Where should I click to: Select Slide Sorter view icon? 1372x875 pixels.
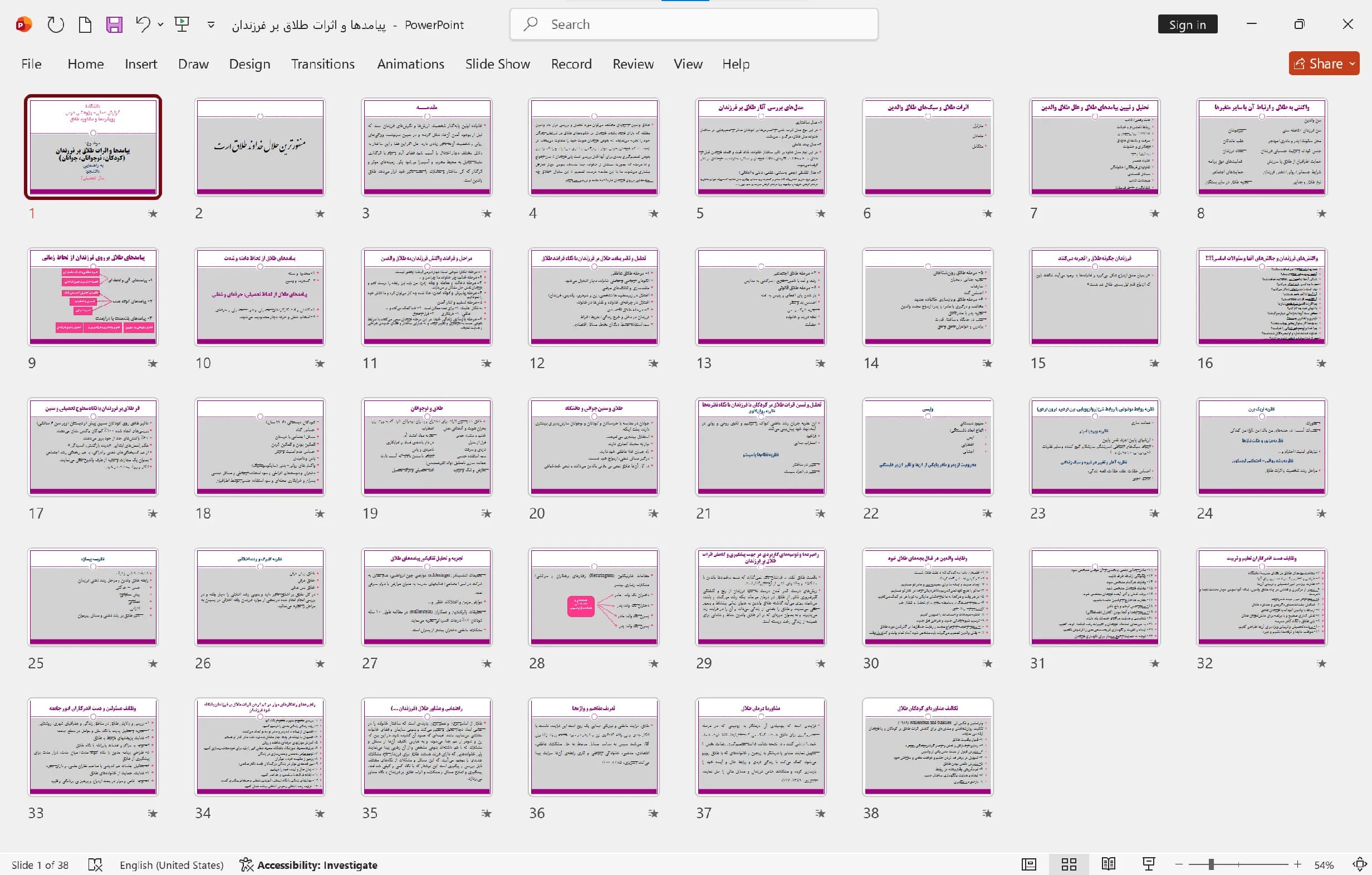[1069, 865]
